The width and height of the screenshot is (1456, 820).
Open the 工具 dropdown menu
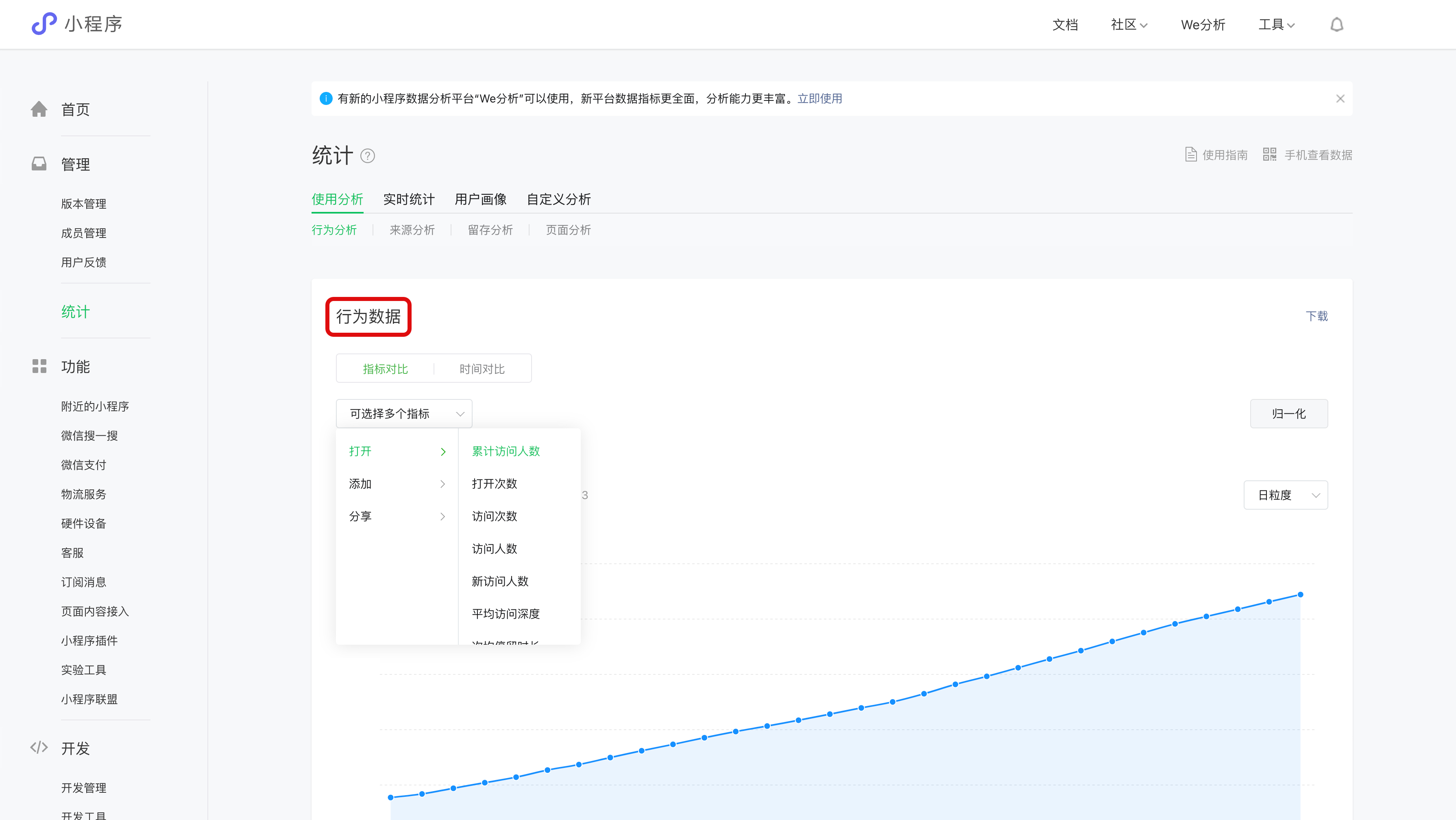tap(1276, 24)
